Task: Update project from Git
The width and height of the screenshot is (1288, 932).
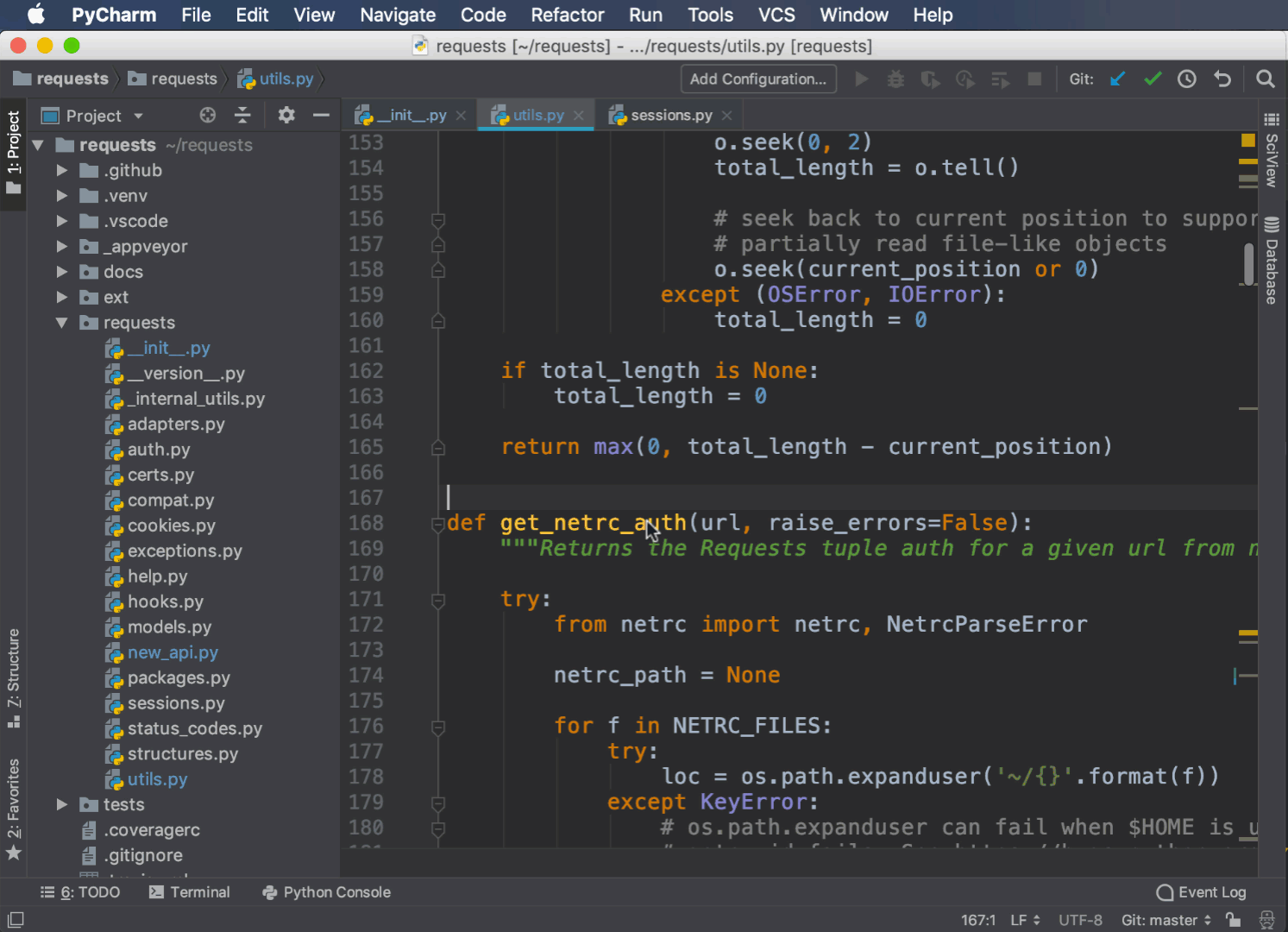Action: point(1118,79)
